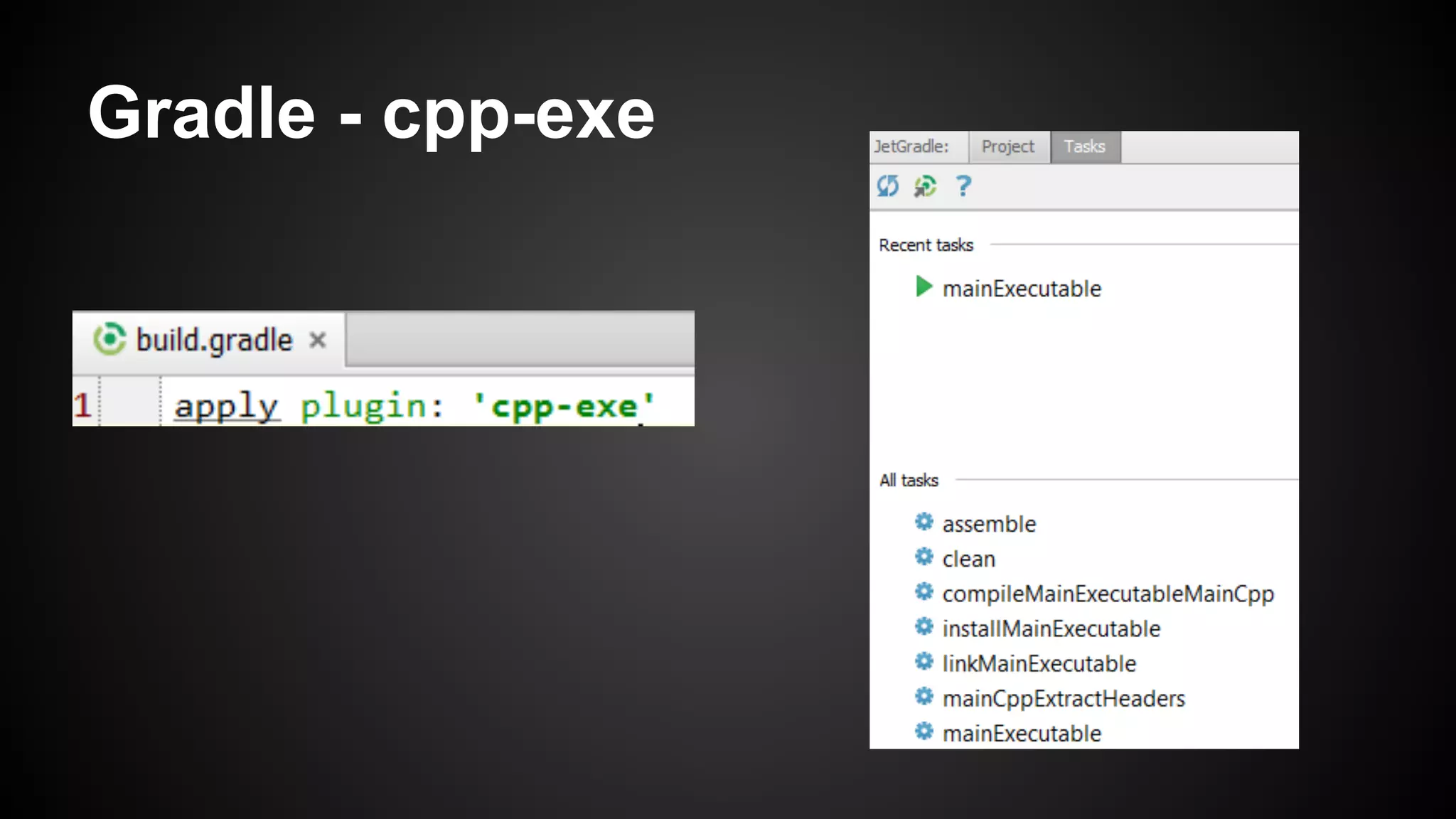
Task: Select the linkMainExecutable task
Action: 1039,663
